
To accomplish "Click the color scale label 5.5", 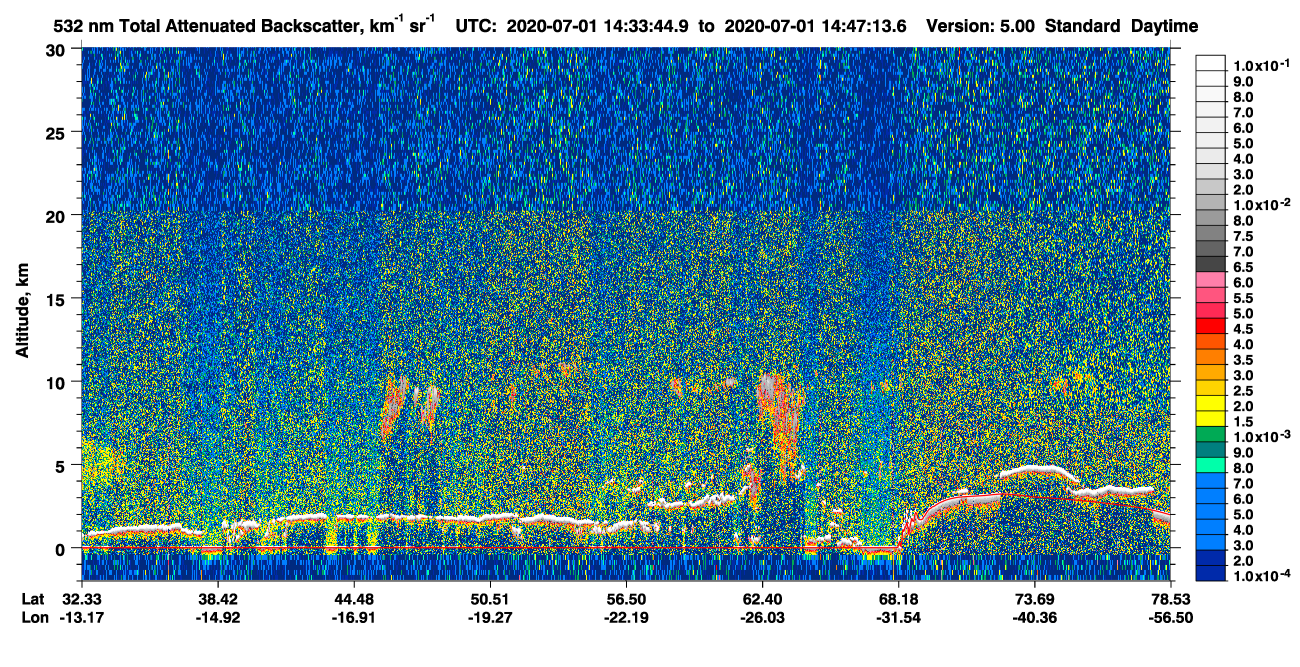I will (x=1243, y=298).
